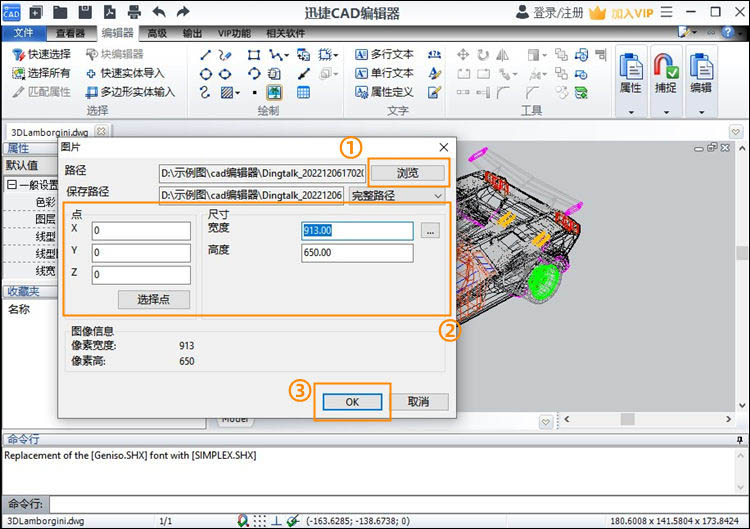Viewport: 750px width, 529px height.
Task: Expand dropdown arrow under 属性 button
Action: 631,112
